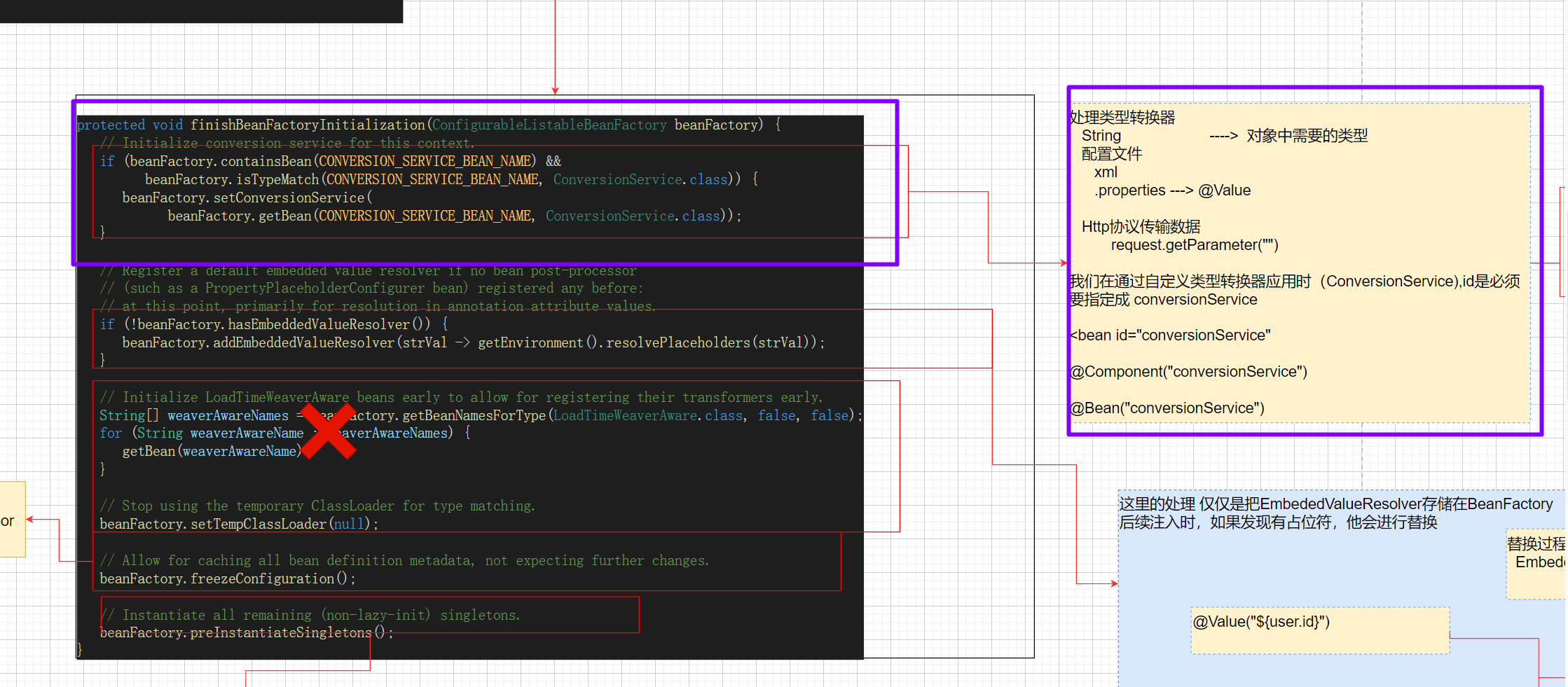Click the 'getBean(weaverAwareName)' code line
Image resolution: width=1568 pixels, height=687 pixels.
212,451
